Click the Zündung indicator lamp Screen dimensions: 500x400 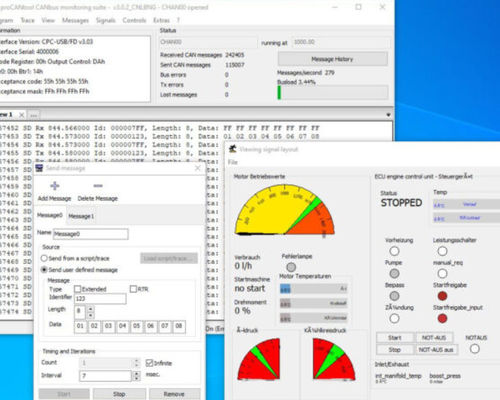point(394,318)
